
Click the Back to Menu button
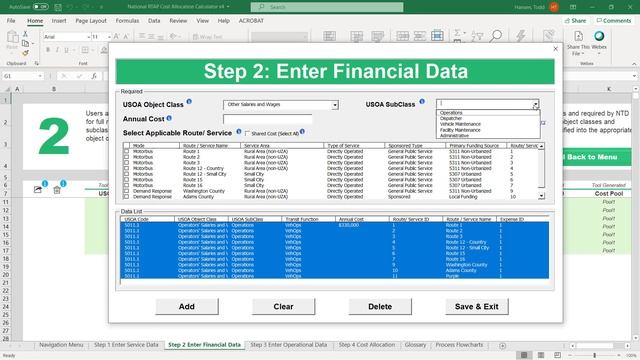[x=596, y=157]
